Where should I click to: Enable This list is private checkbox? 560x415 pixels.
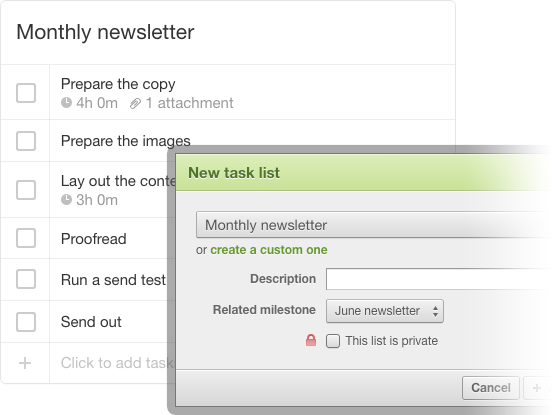[333, 341]
